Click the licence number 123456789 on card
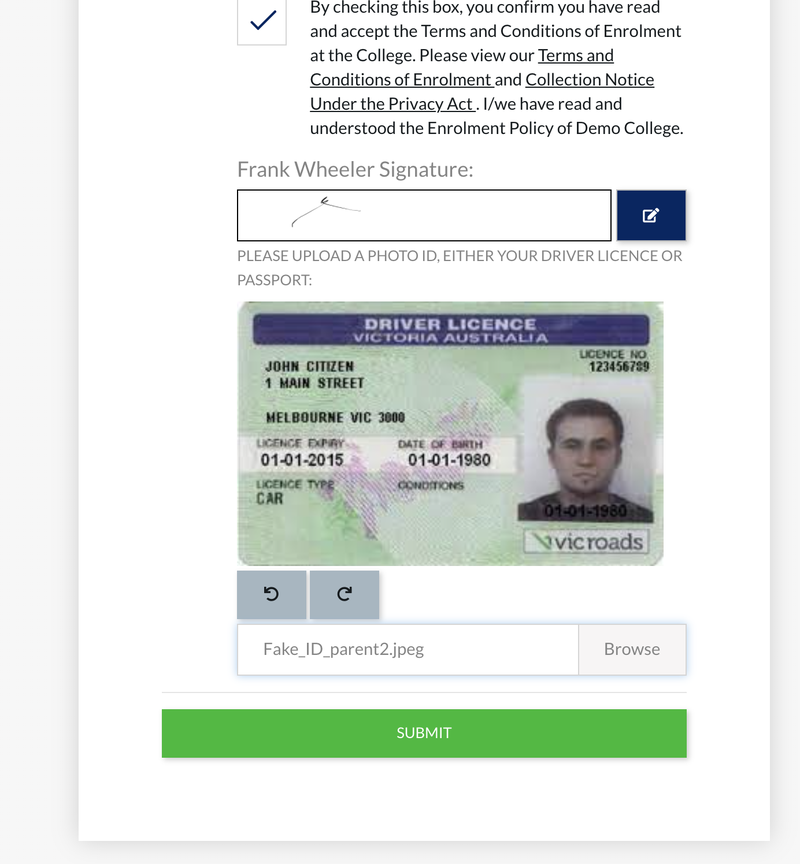The width and height of the screenshot is (800, 864). click(x=619, y=367)
